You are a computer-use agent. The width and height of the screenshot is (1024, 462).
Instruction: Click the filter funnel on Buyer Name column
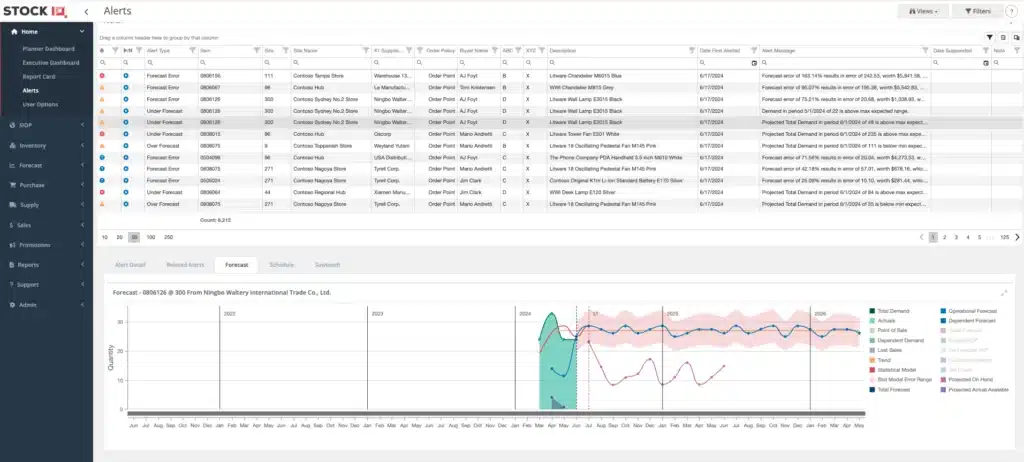click(x=494, y=50)
